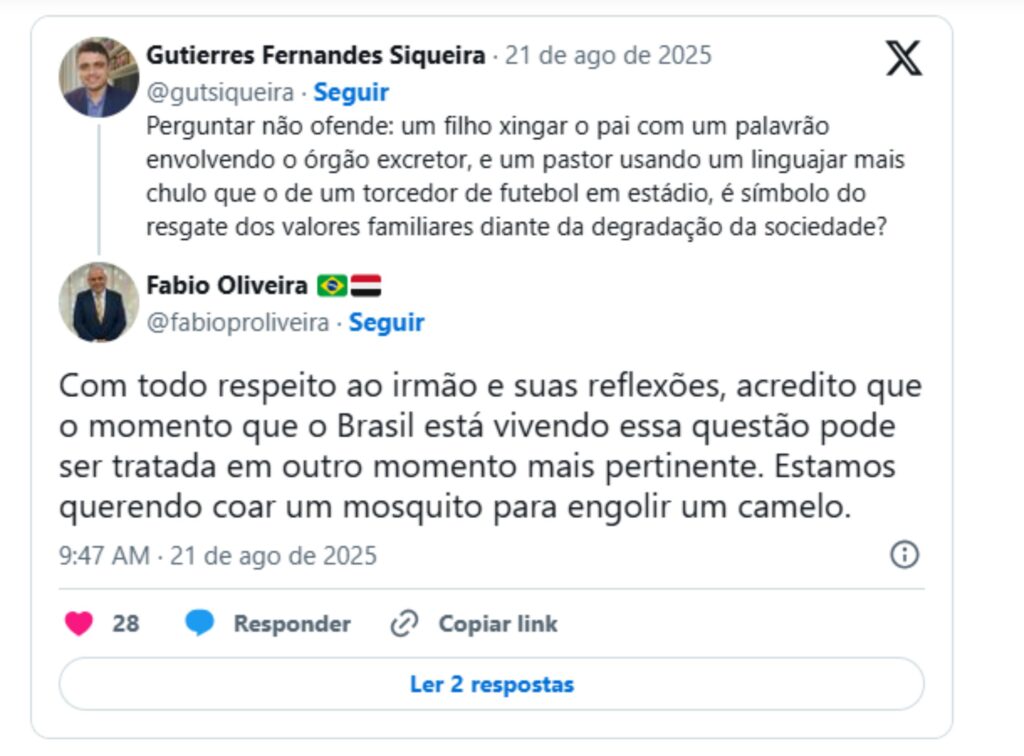Follow @gutsiqueira via Seguir
Image resolution: width=1024 pixels, height=756 pixels.
tap(351, 93)
